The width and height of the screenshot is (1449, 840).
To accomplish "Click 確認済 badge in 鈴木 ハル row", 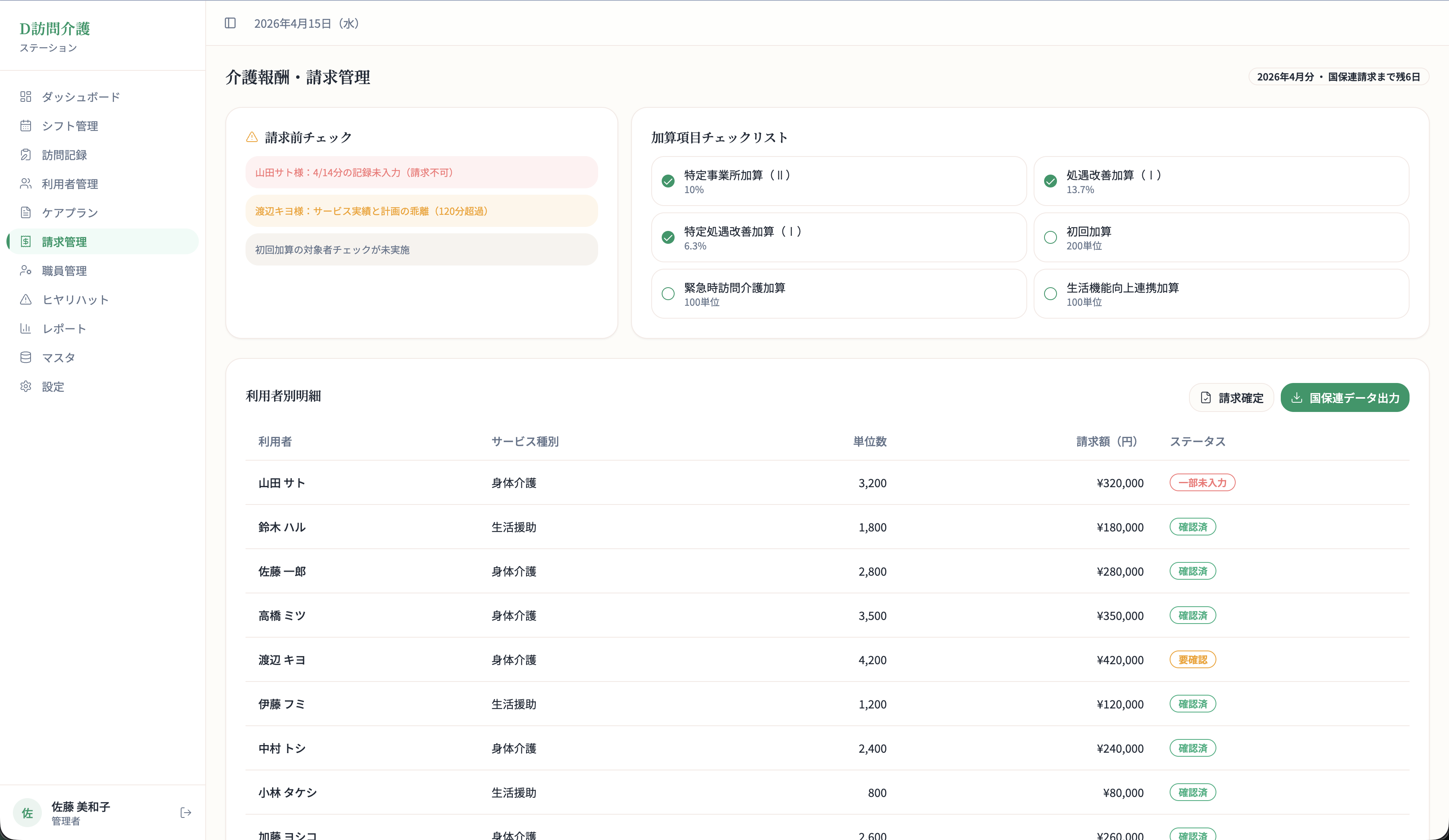I will [x=1193, y=527].
